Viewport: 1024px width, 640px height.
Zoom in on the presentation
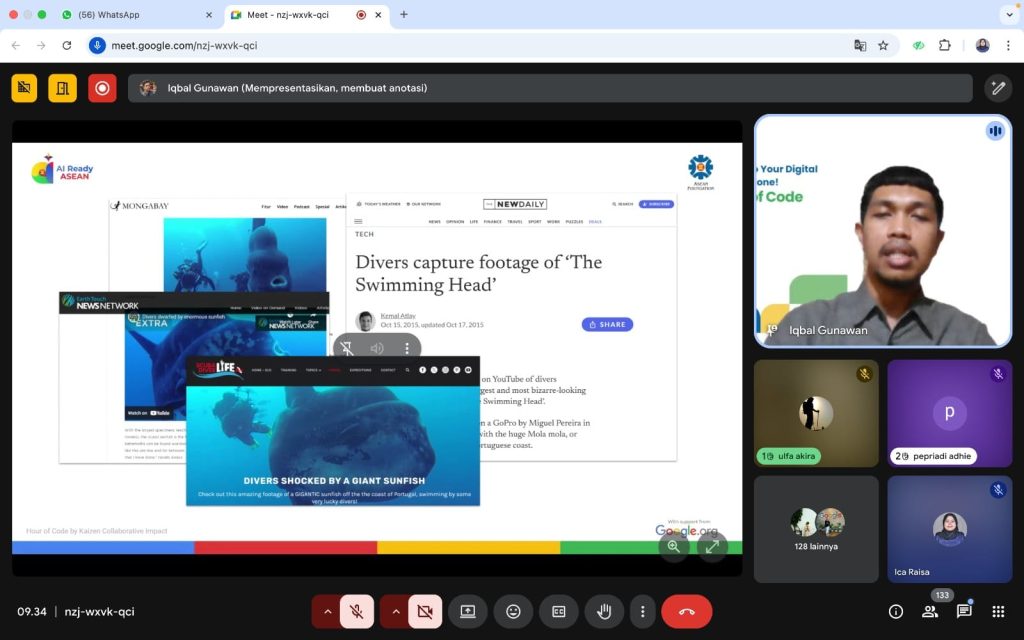(x=674, y=547)
